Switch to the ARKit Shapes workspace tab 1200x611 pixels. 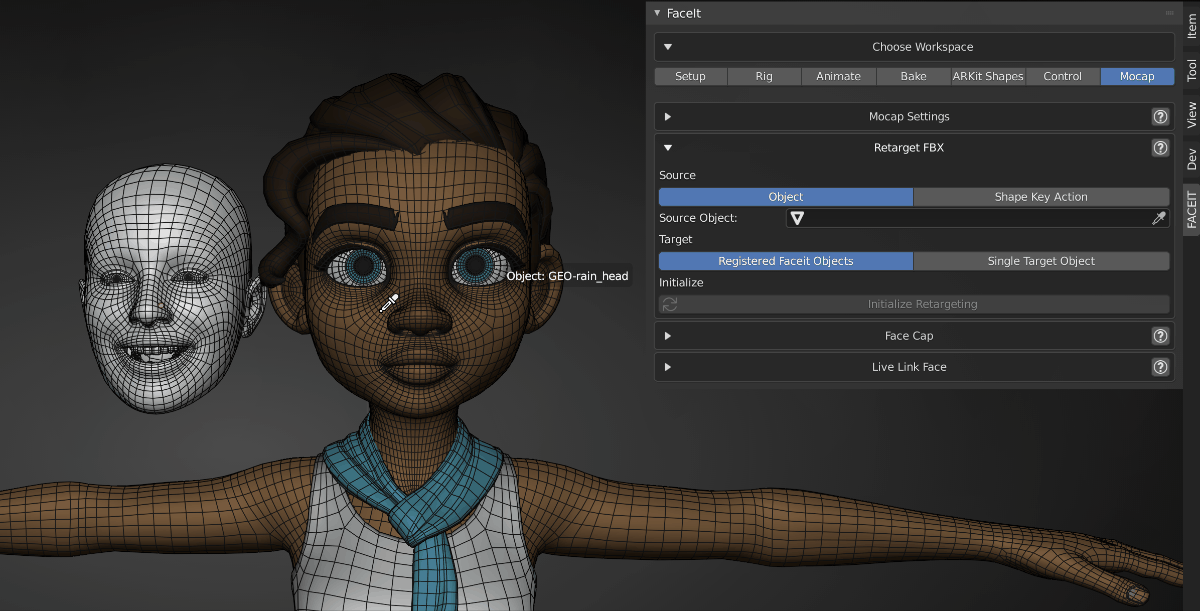(x=987, y=76)
